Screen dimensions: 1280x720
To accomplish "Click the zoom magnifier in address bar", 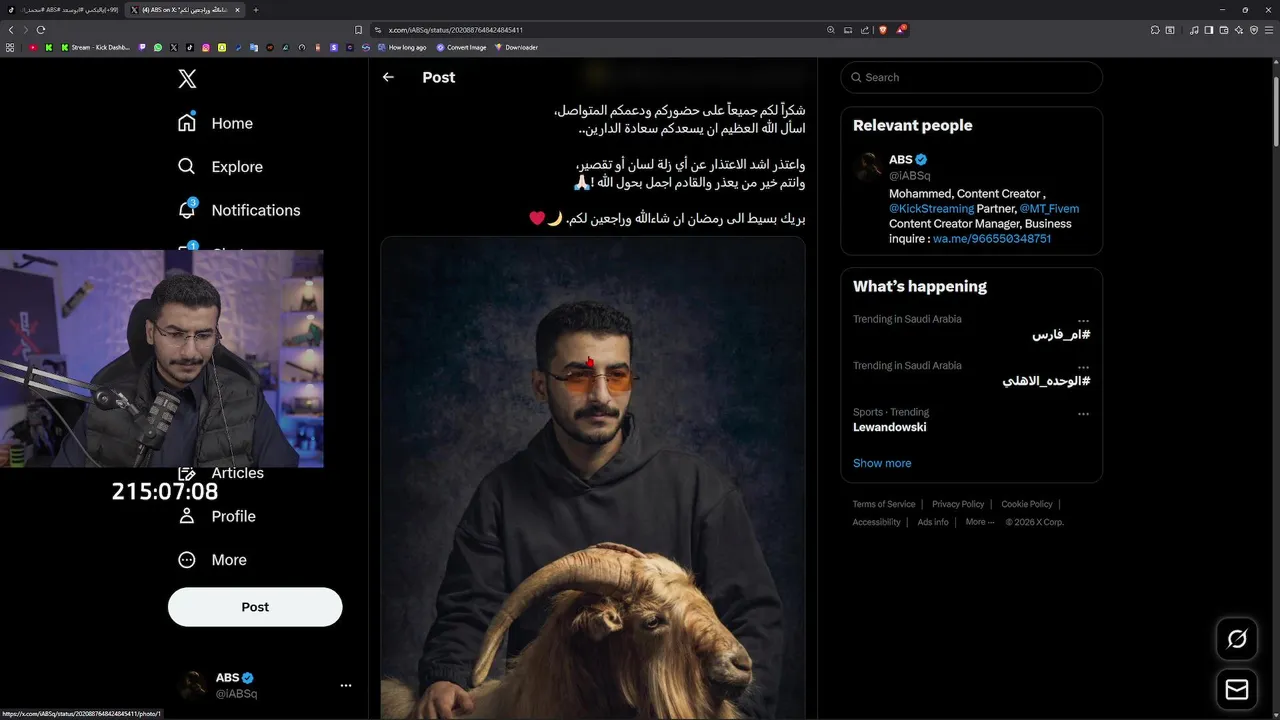I will pyautogui.click(x=831, y=30).
